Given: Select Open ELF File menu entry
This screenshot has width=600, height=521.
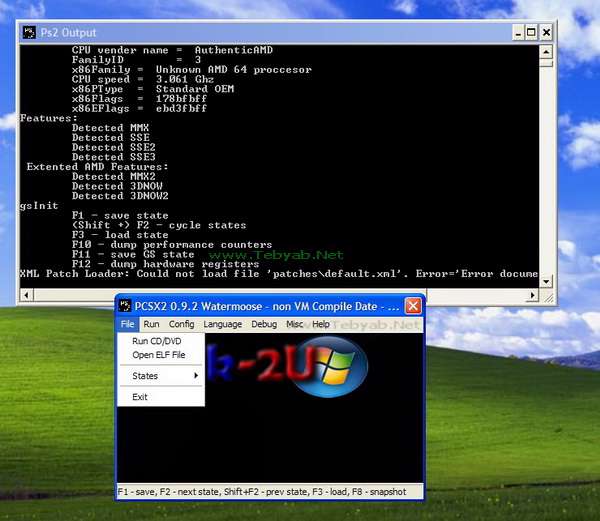Looking at the screenshot, I should pyautogui.click(x=161, y=355).
